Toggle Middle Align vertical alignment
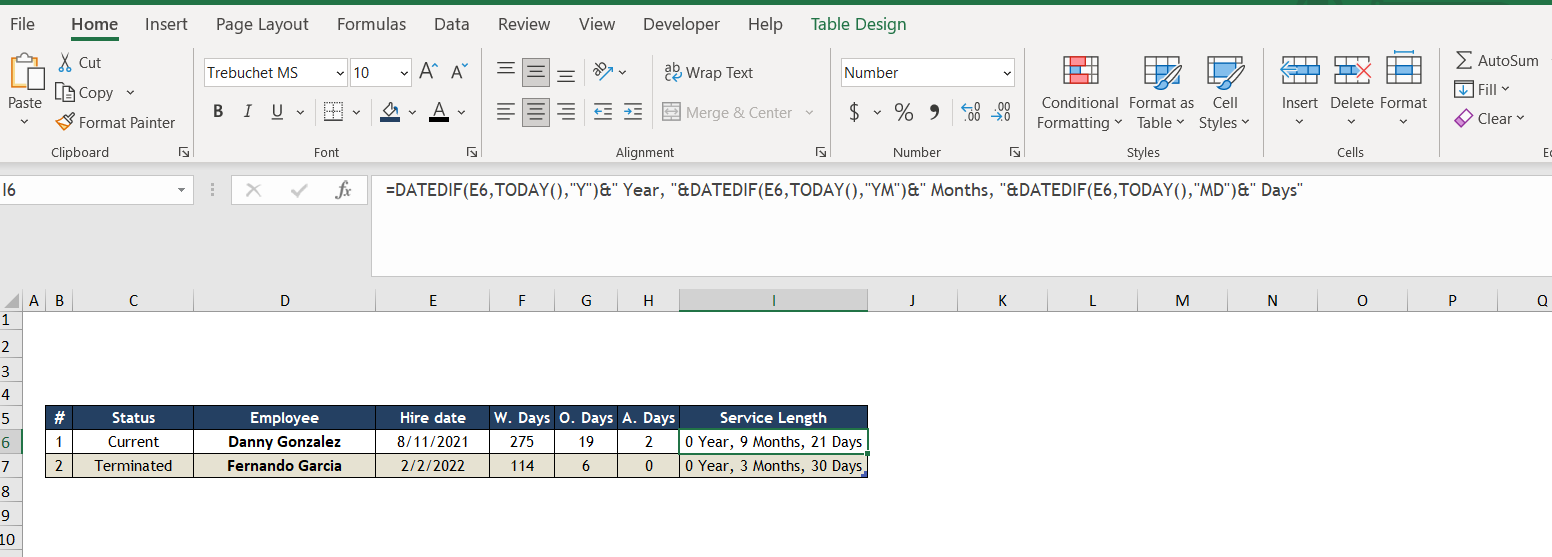Image resolution: width=1552 pixels, height=557 pixels. 536,72
